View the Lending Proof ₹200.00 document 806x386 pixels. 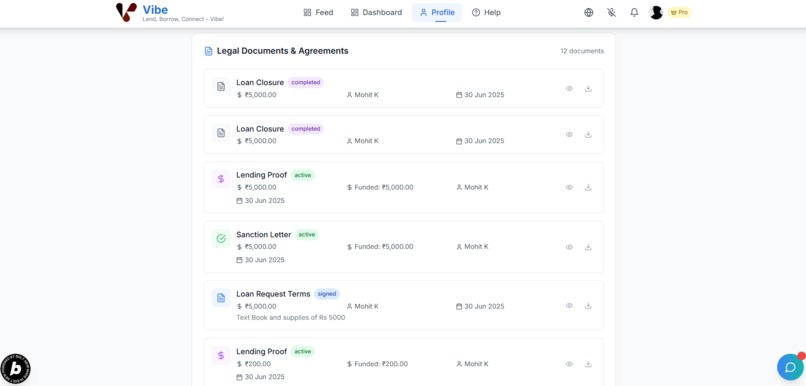[x=569, y=364]
